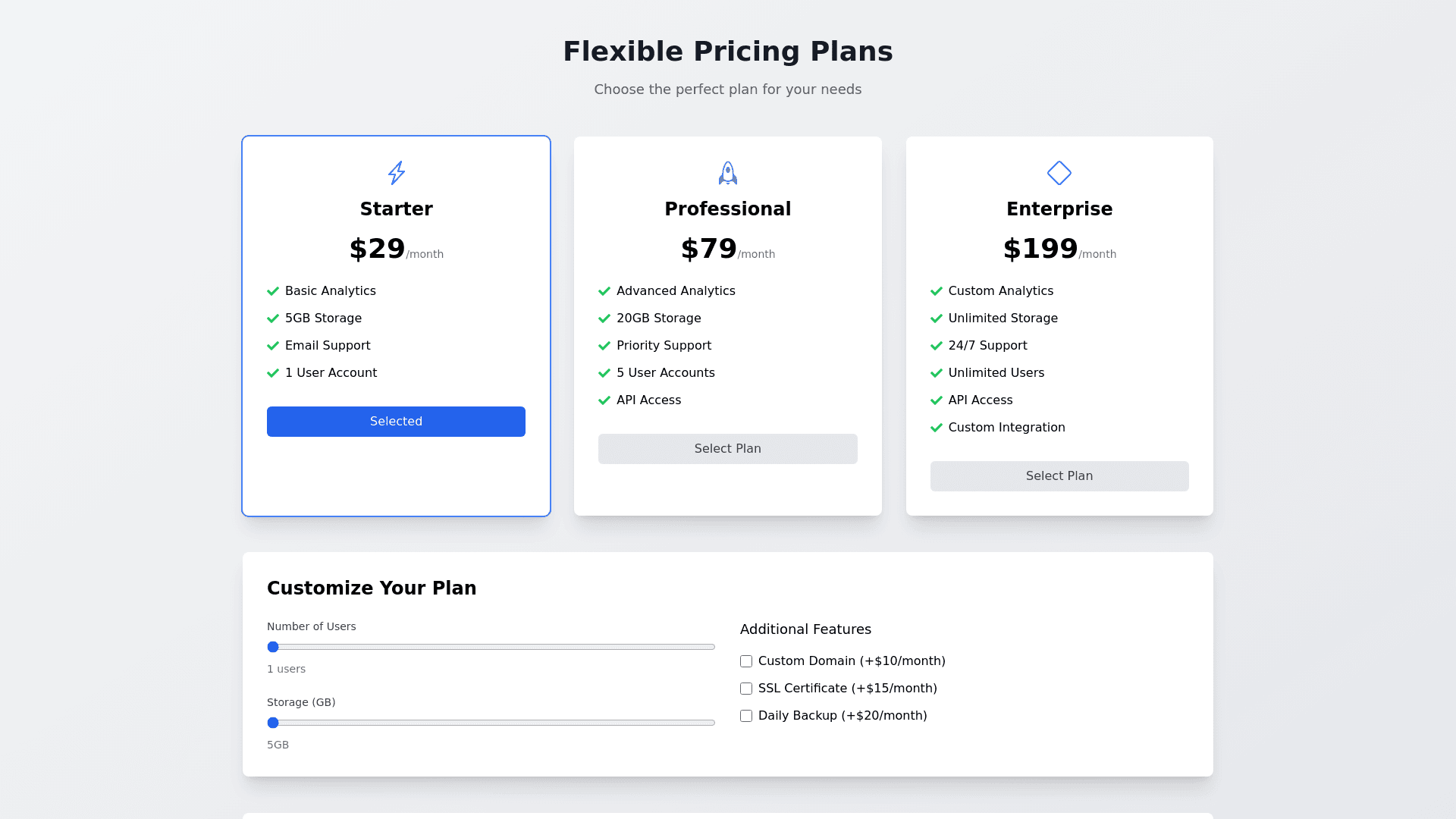The height and width of the screenshot is (819, 1456).
Task: Click the Enterprise plan diamond icon
Action: 1059,173
